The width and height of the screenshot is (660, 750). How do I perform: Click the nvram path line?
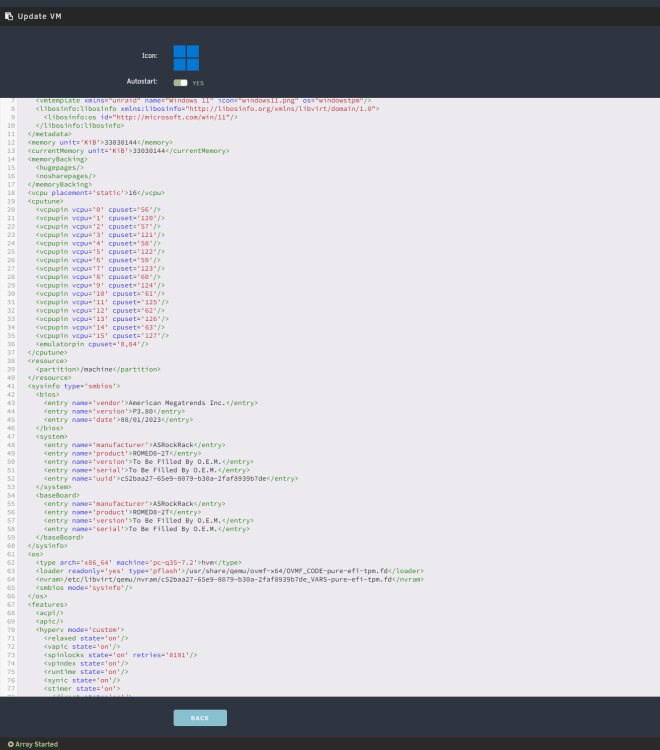pos(230,579)
